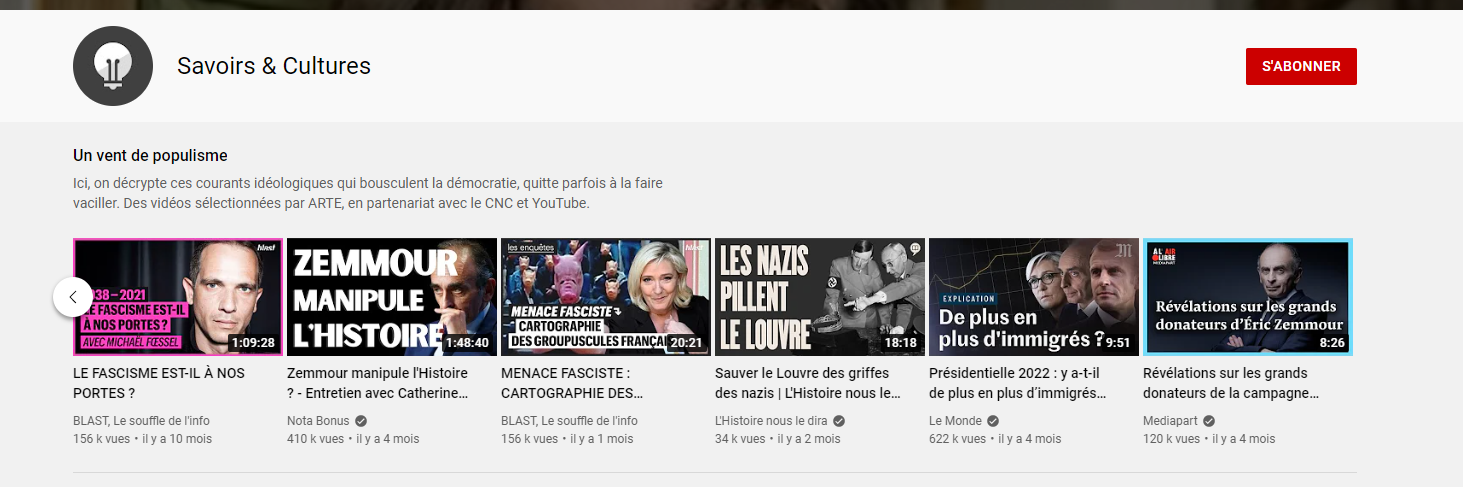Open Le Monde channel link

(x=954, y=421)
